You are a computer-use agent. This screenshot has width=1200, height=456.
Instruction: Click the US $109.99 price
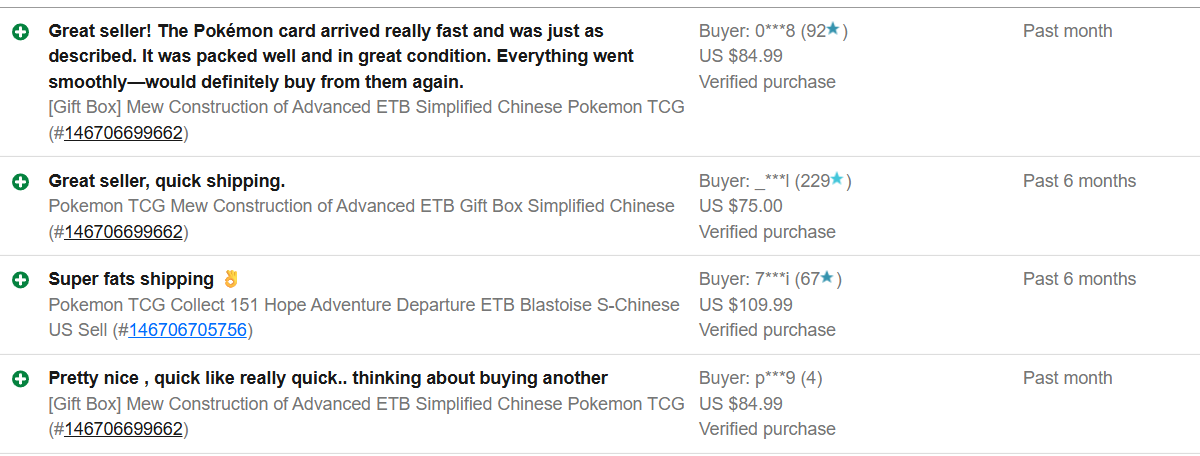click(746, 305)
